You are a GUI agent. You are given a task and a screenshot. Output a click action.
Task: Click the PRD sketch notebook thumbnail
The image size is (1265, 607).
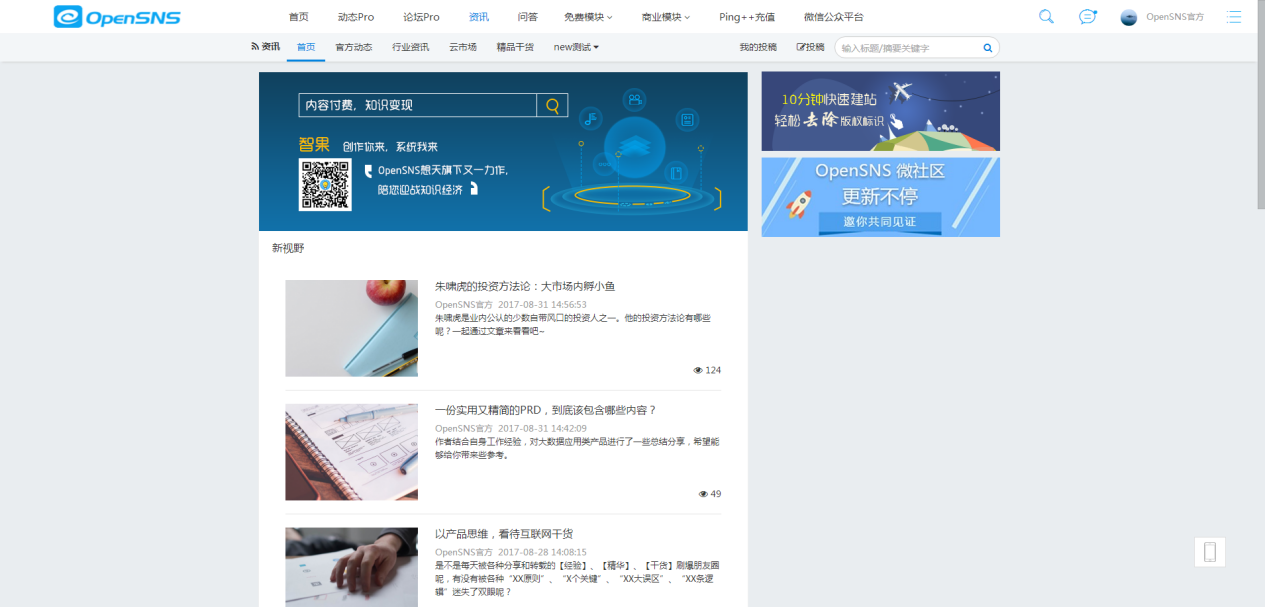point(351,452)
